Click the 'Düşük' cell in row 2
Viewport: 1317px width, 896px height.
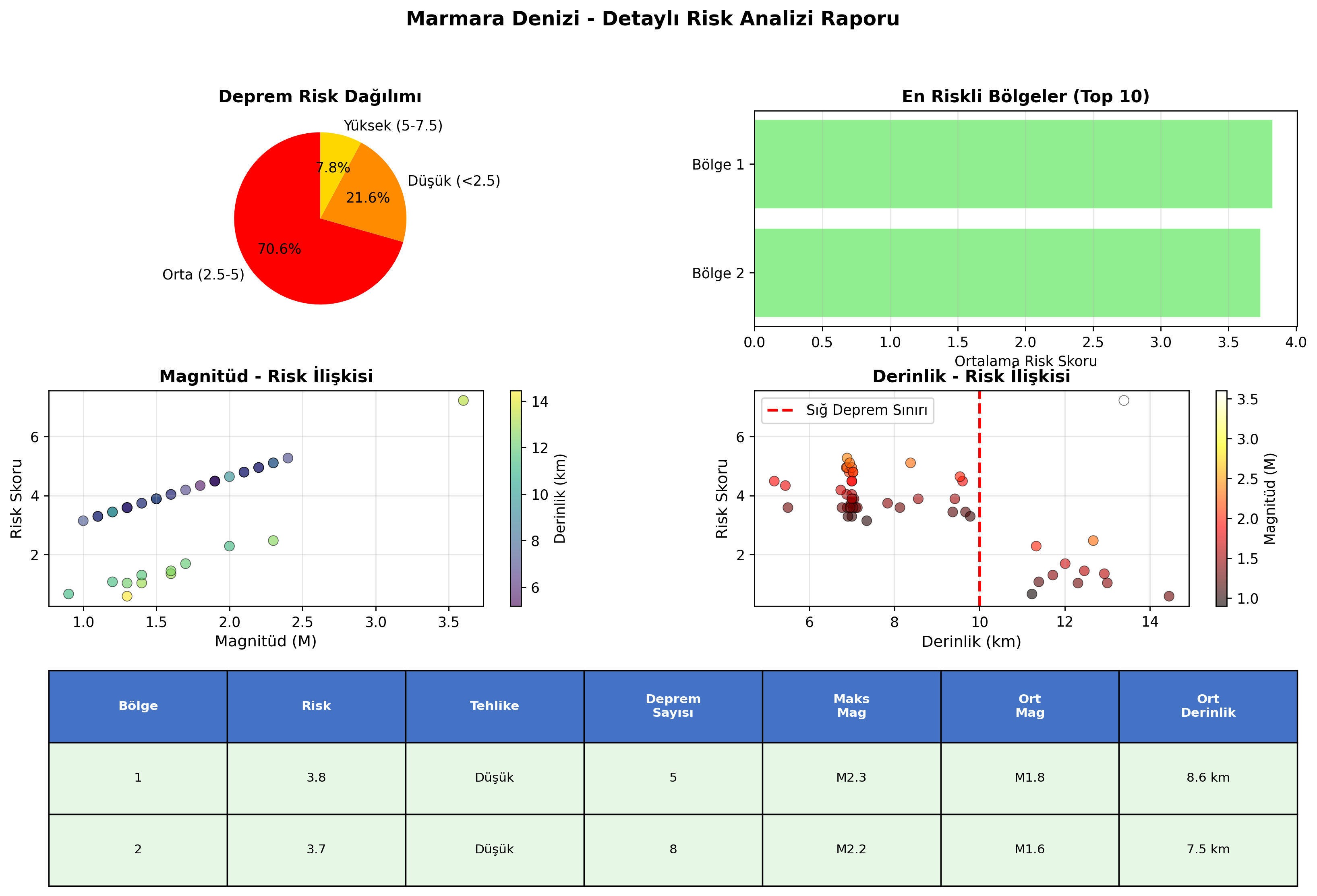tap(495, 850)
